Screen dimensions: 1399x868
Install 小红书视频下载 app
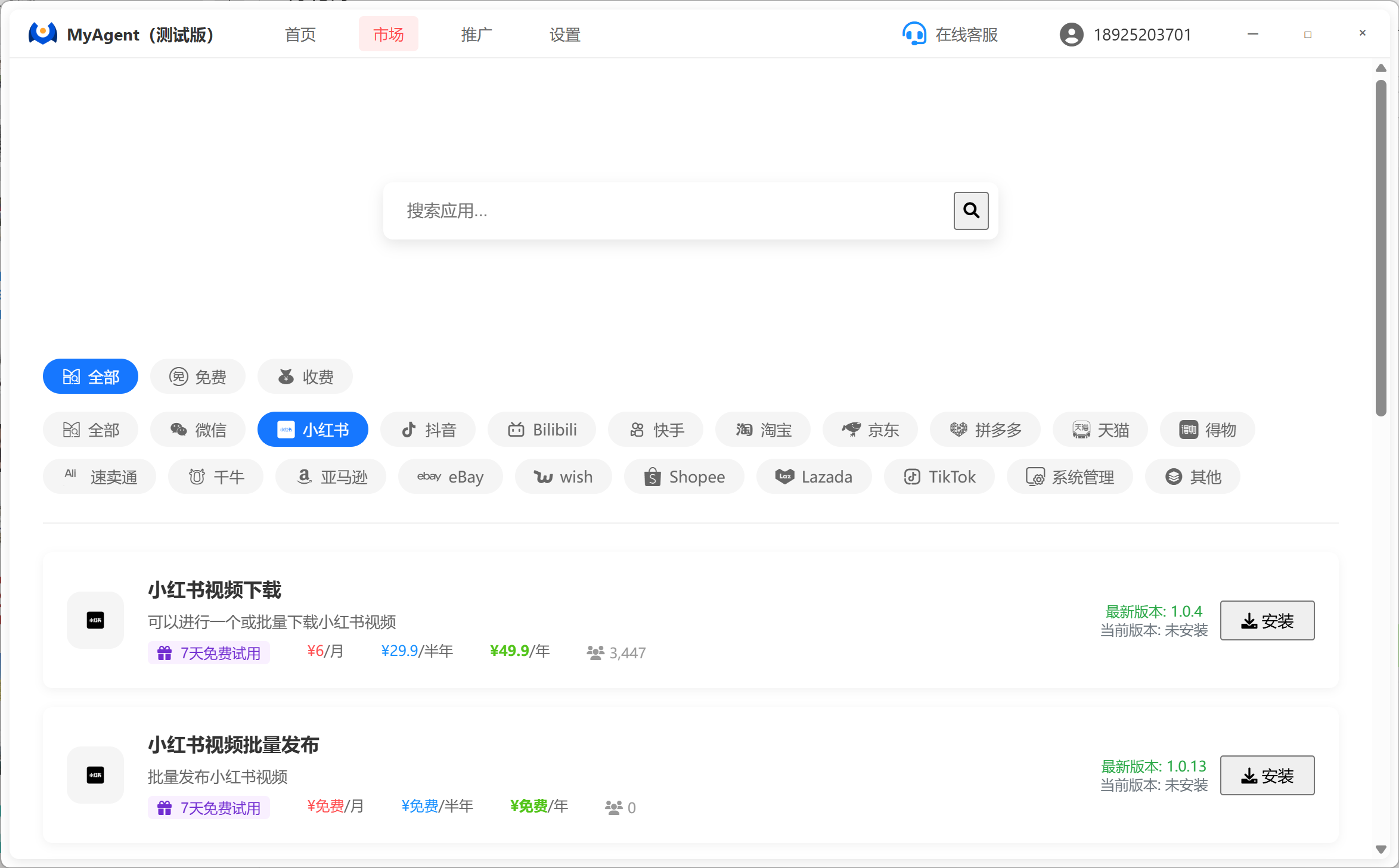tap(1267, 621)
